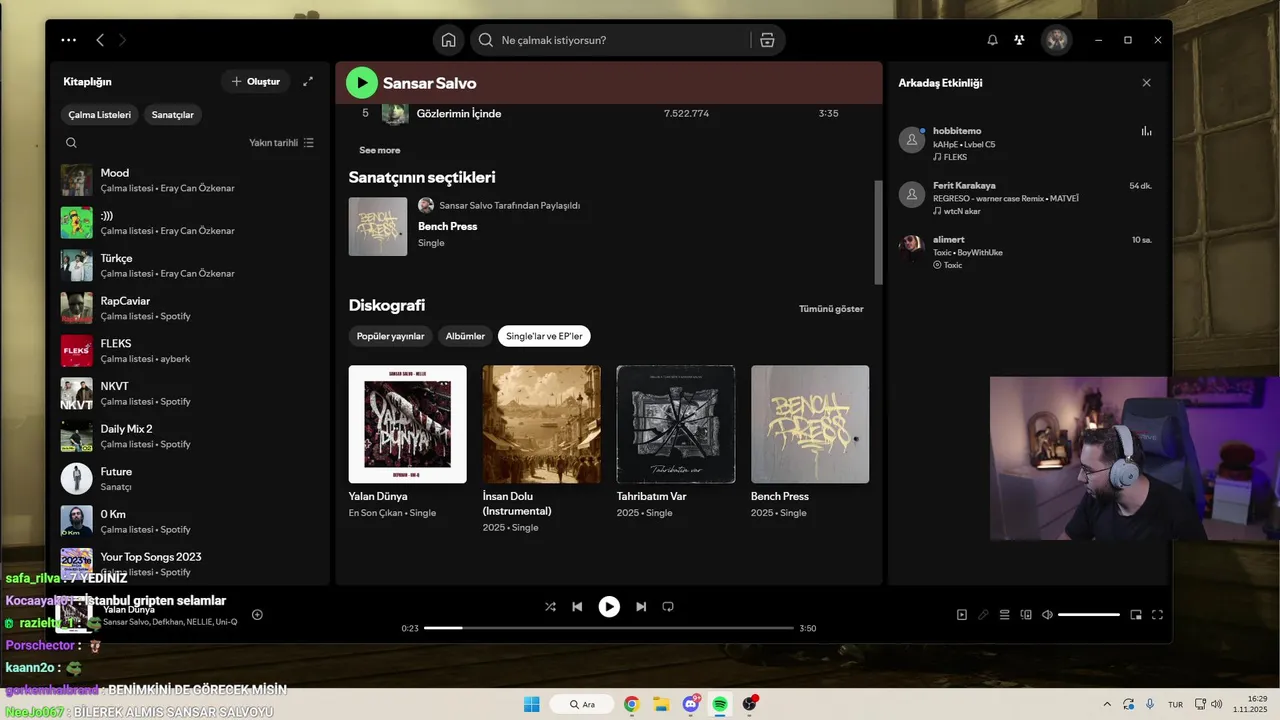
Task: Filter library by Sanatçılar
Action: [173, 115]
